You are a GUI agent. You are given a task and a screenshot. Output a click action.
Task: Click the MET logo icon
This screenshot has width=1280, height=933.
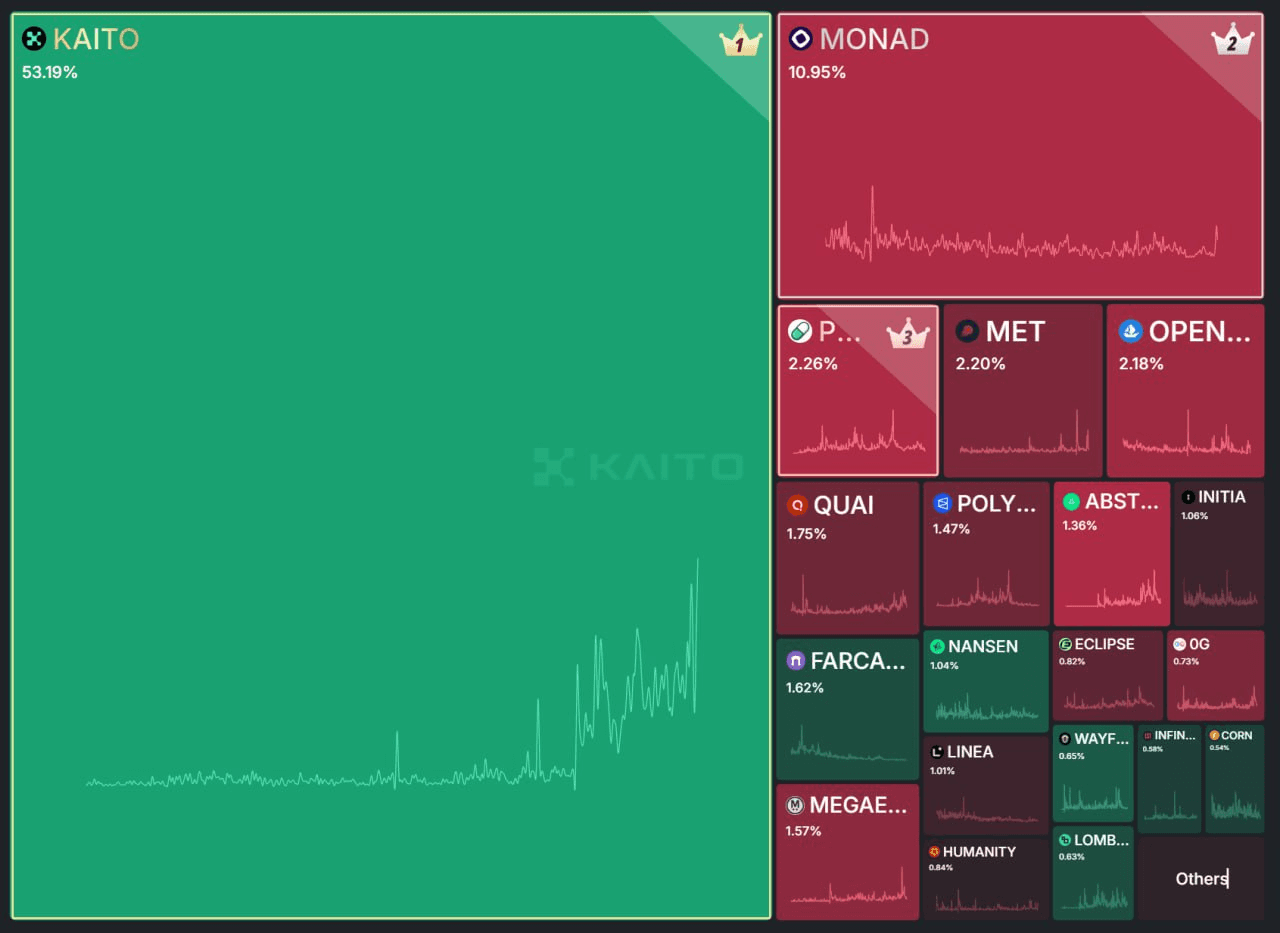[x=967, y=331]
